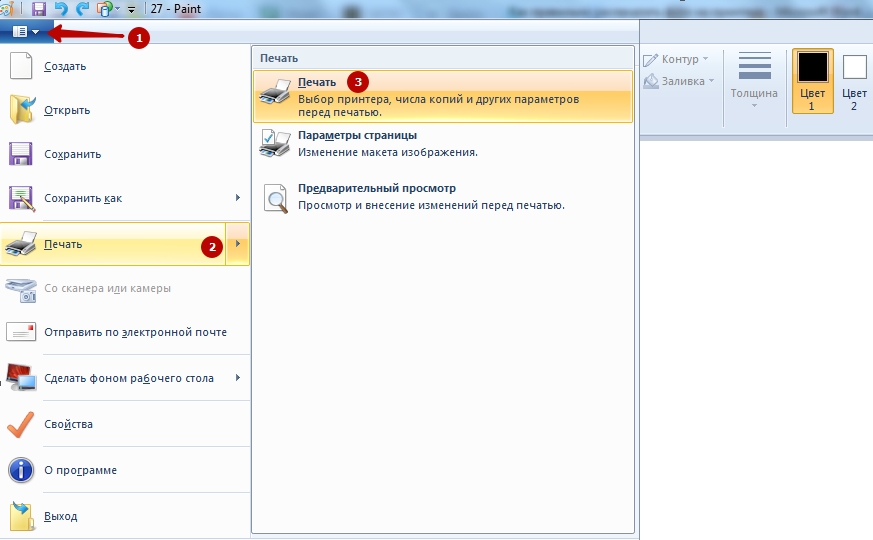Viewport: 873px width, 540px height.
Task: Select the black Цвет 1 swatch
Action: click(812, 68)
